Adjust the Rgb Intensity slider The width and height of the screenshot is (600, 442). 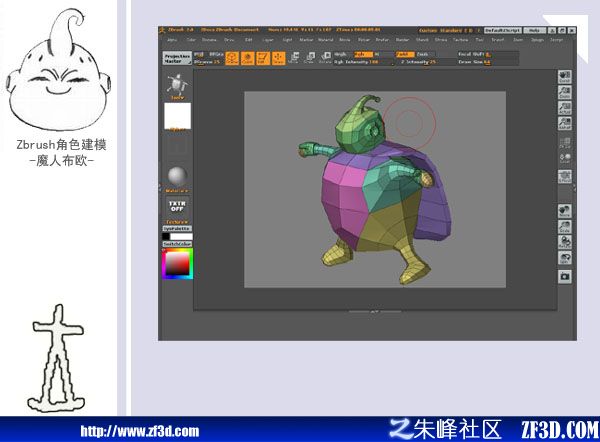(363, 62)
